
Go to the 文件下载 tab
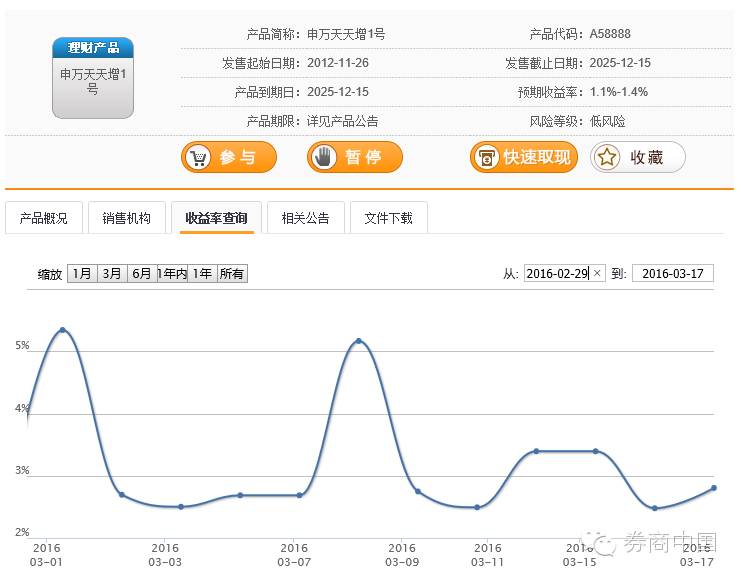389,217
